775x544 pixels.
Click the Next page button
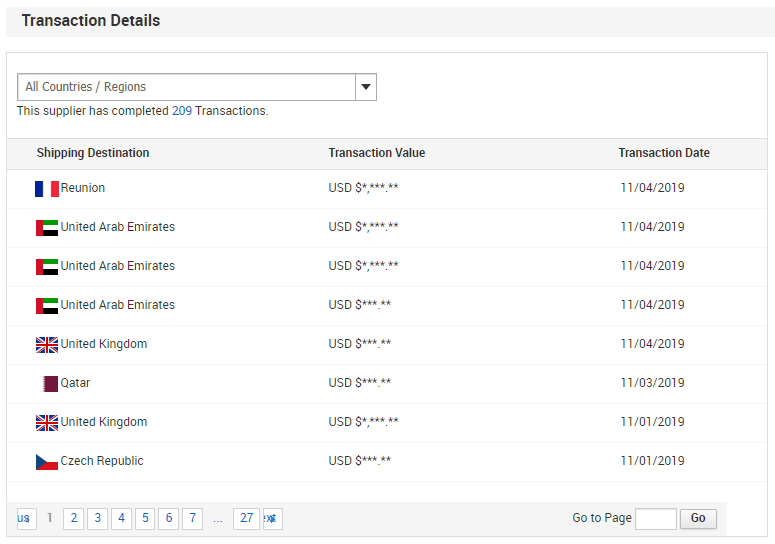click(273, 518)
